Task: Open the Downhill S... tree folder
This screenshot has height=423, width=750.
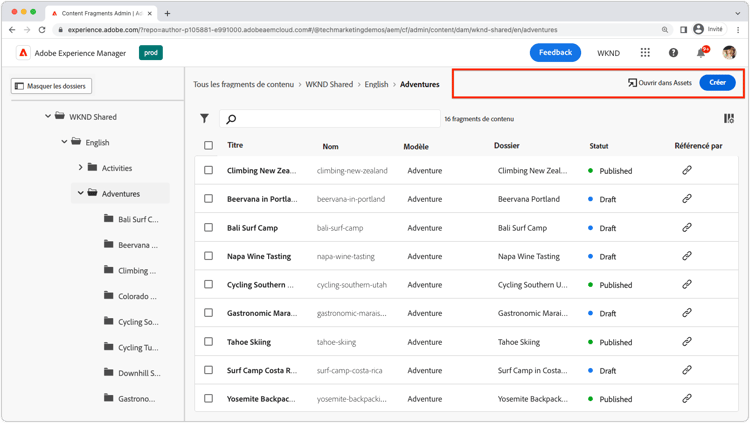Action: pyautogui.click(x=132, y=373)
